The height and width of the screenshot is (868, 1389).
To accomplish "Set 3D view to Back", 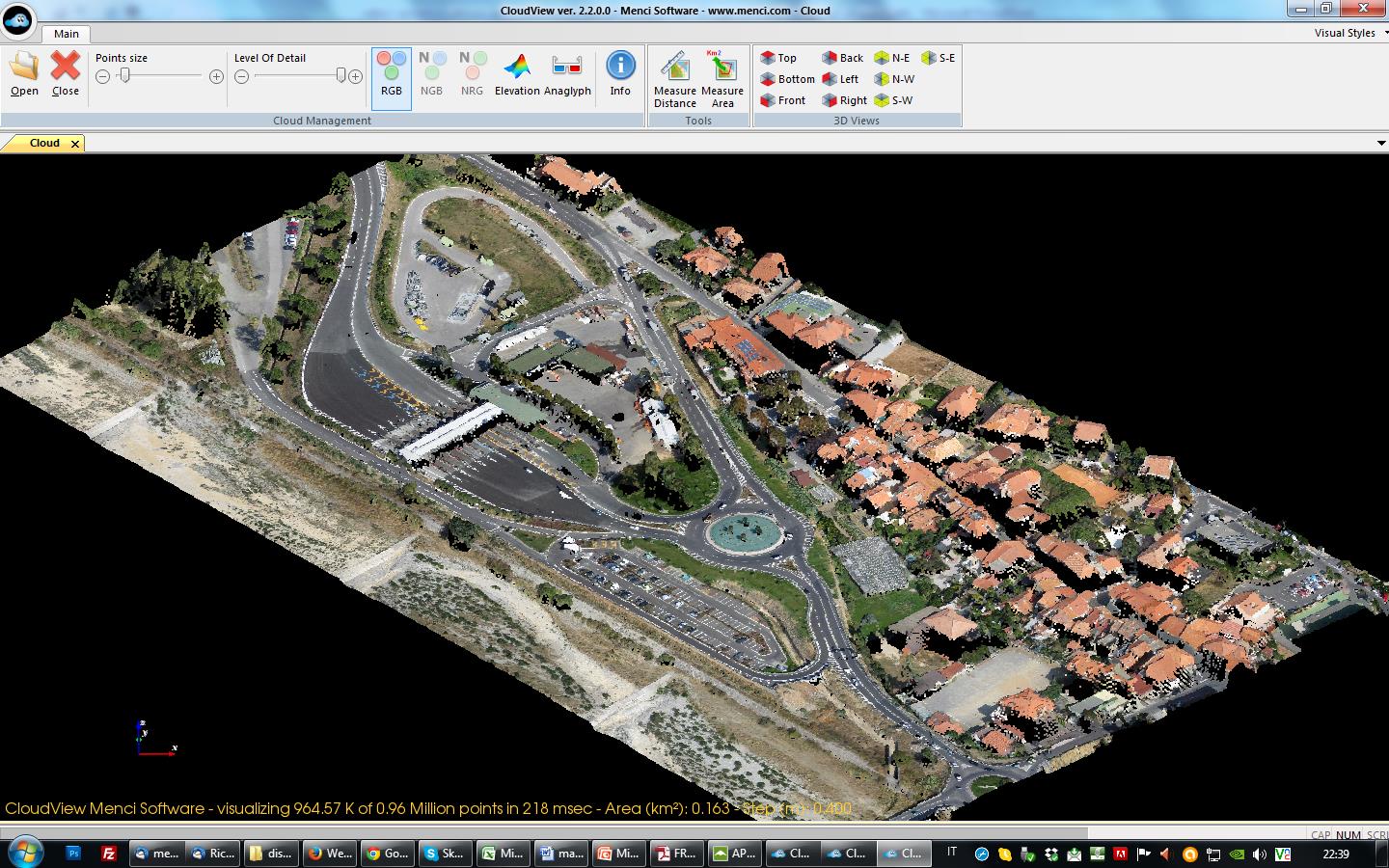I will pyautogui.click(x=843, y=58).
